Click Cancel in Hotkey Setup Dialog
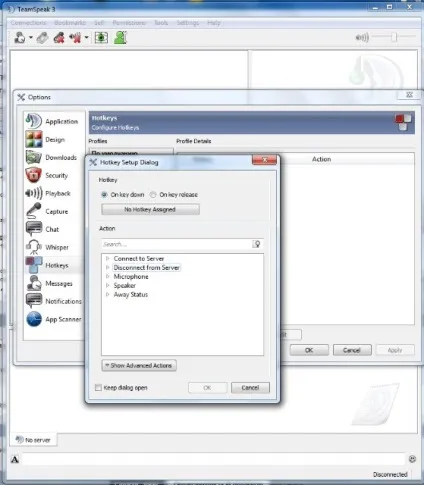 click(250, 388)
